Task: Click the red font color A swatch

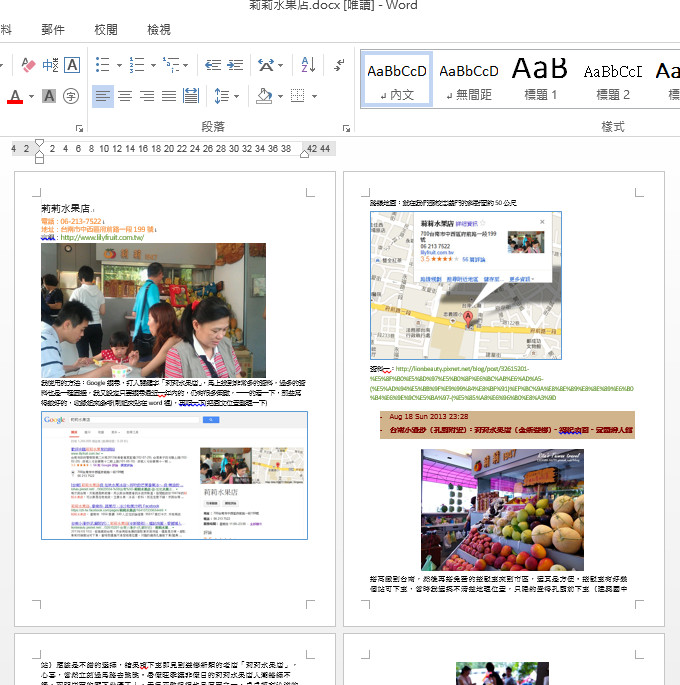Action: coord(15,96)
